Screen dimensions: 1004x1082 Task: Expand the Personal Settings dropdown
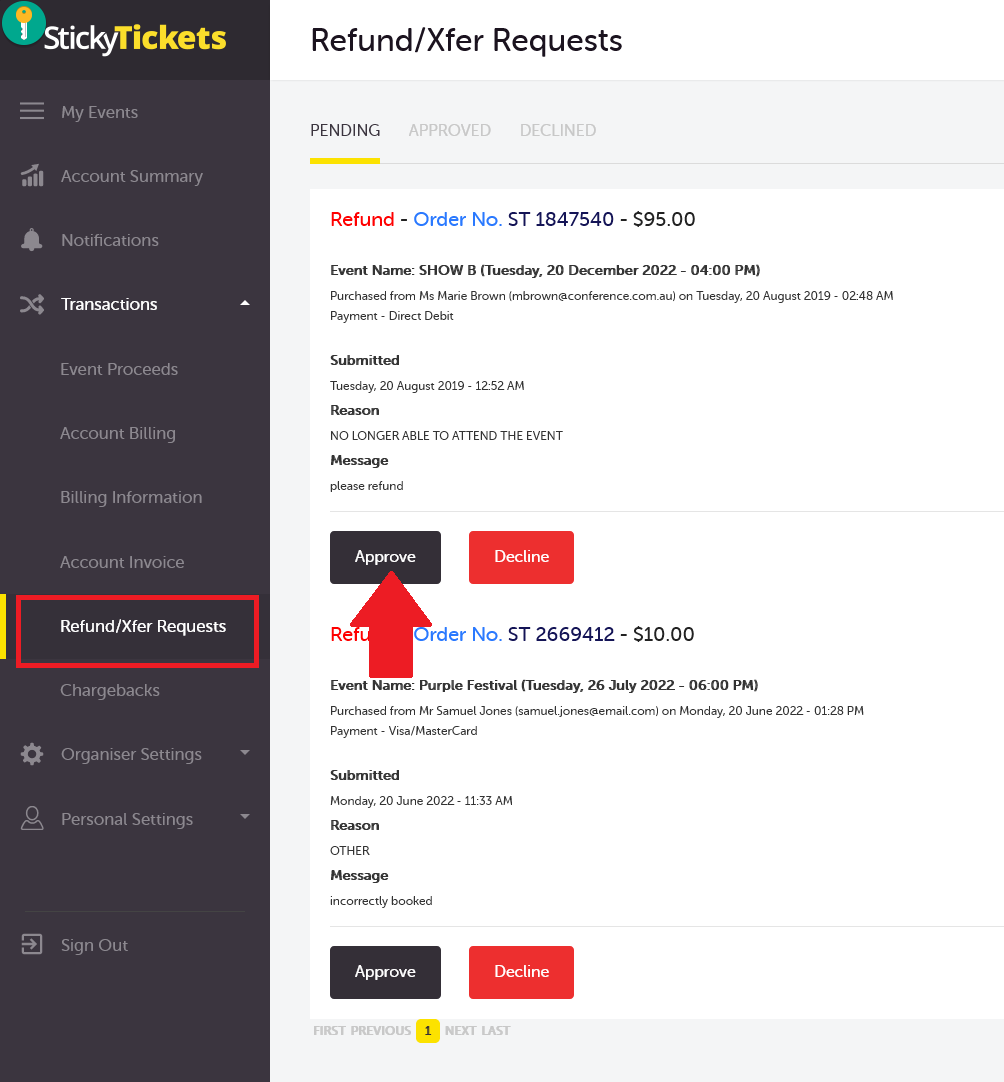pos(244,818)
